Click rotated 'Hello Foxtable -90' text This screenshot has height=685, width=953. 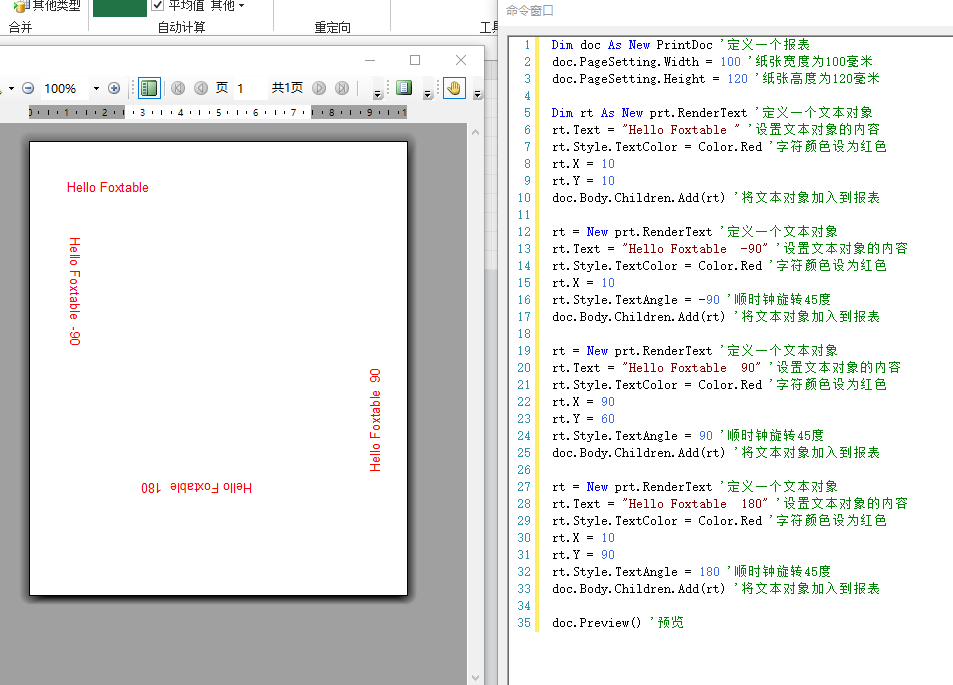74,291
